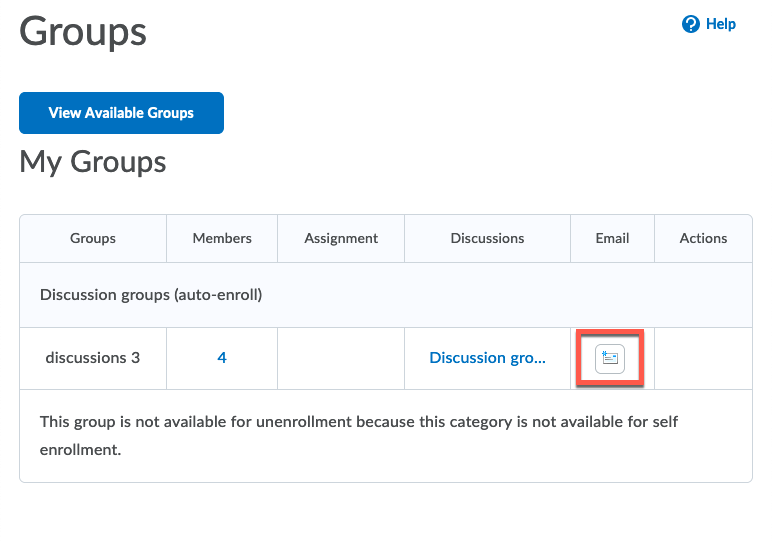
Task: Click the empty Assignment cell for discussions 3
Action: click(x=341, y=358)
